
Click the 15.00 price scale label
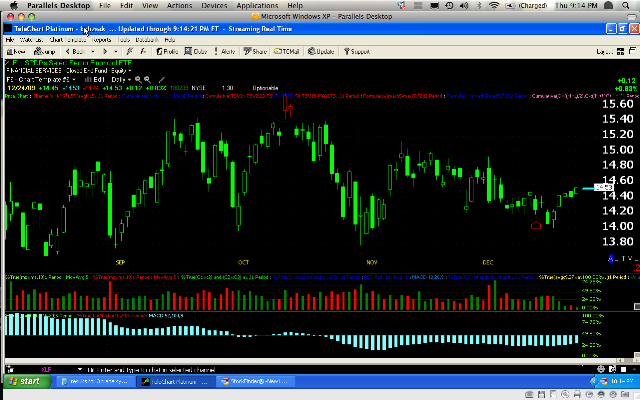click(618, 149)
